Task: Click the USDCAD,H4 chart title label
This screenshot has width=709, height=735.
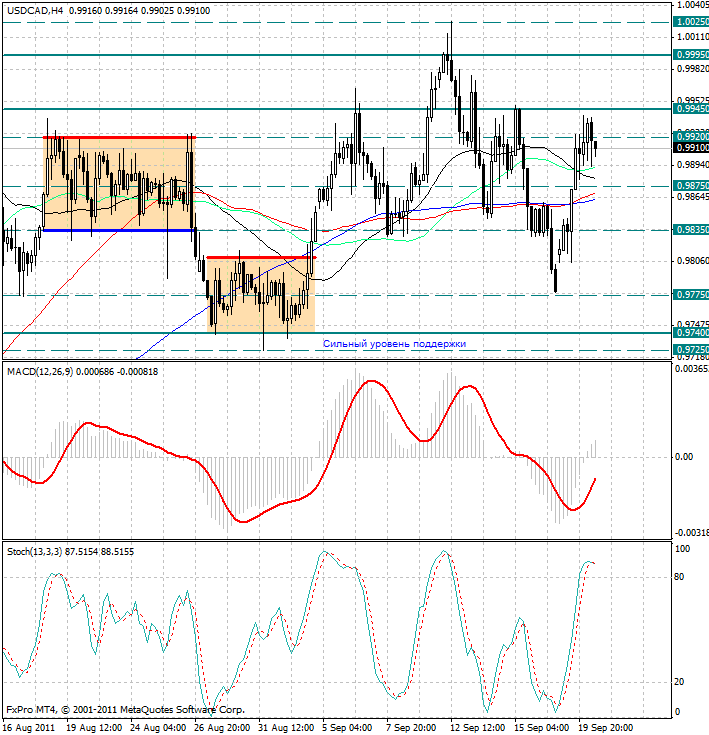Action: [x=36, y=9]
